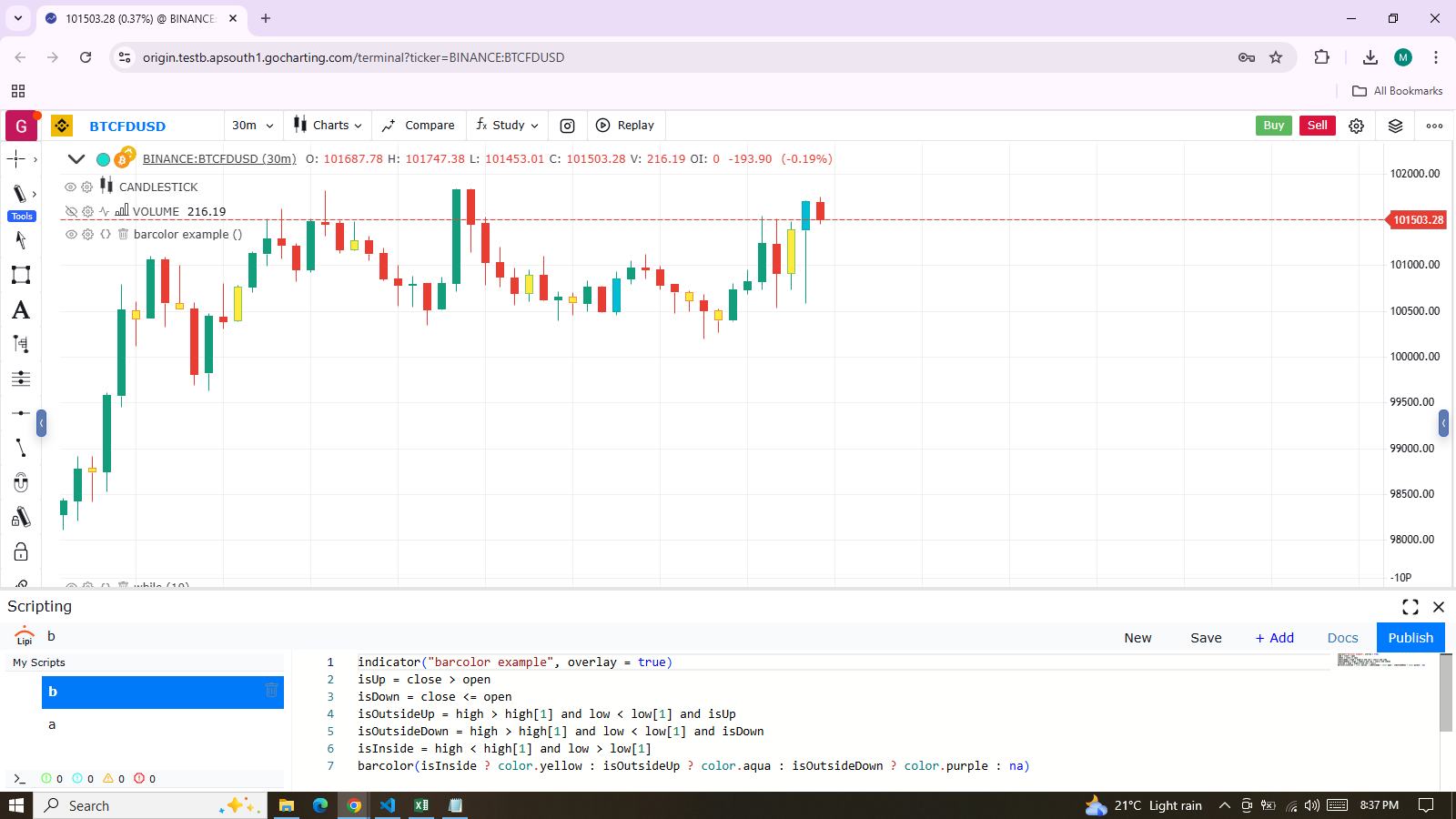
Task: Click the Publish button
Action: (1410, 638)
